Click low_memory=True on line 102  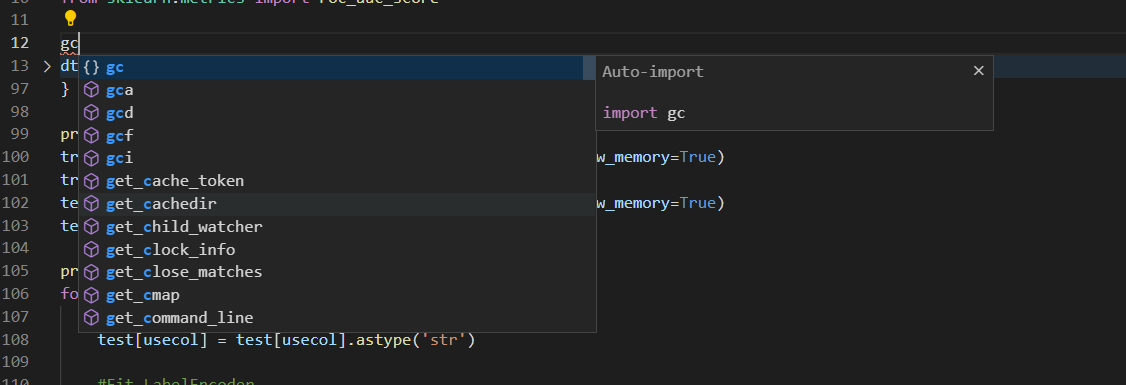point(656,203)
